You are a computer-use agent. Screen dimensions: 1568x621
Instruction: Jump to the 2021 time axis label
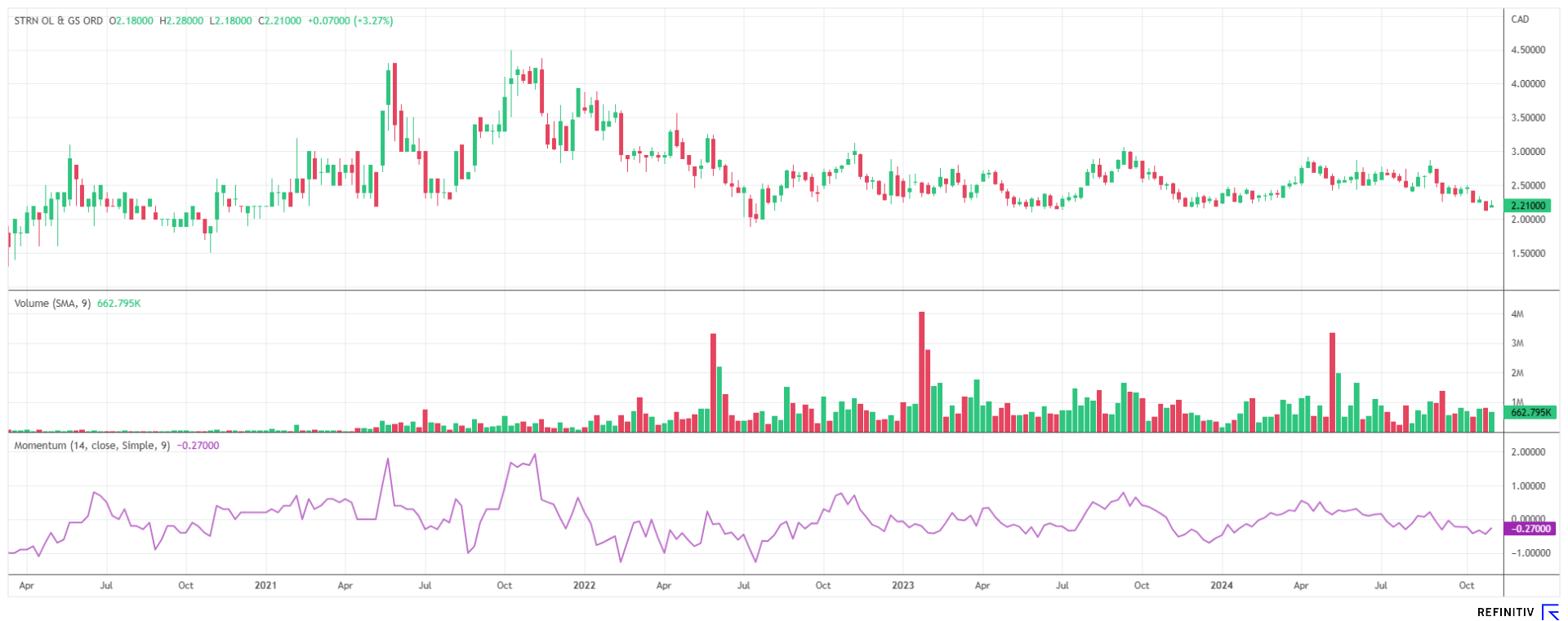[265, 585]
